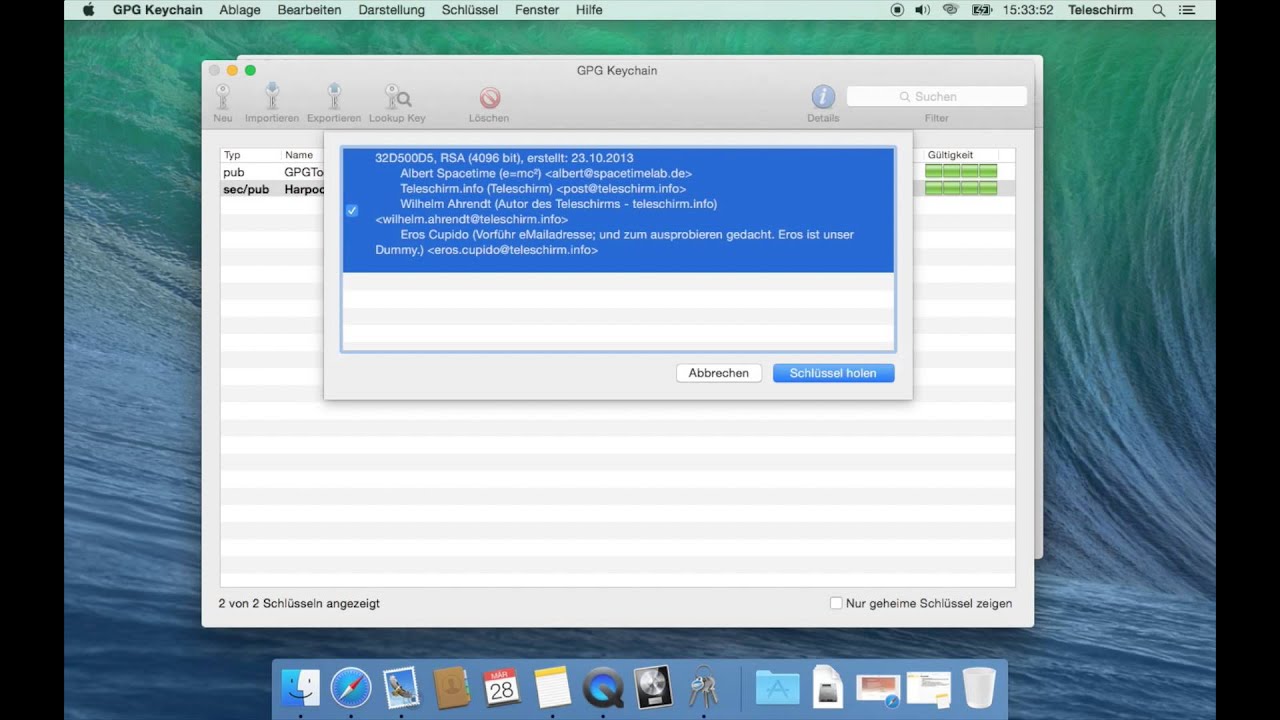Click the green validity bar in the pub row
This screenshot has width=1280, height=720.
[x=961, y=172]
